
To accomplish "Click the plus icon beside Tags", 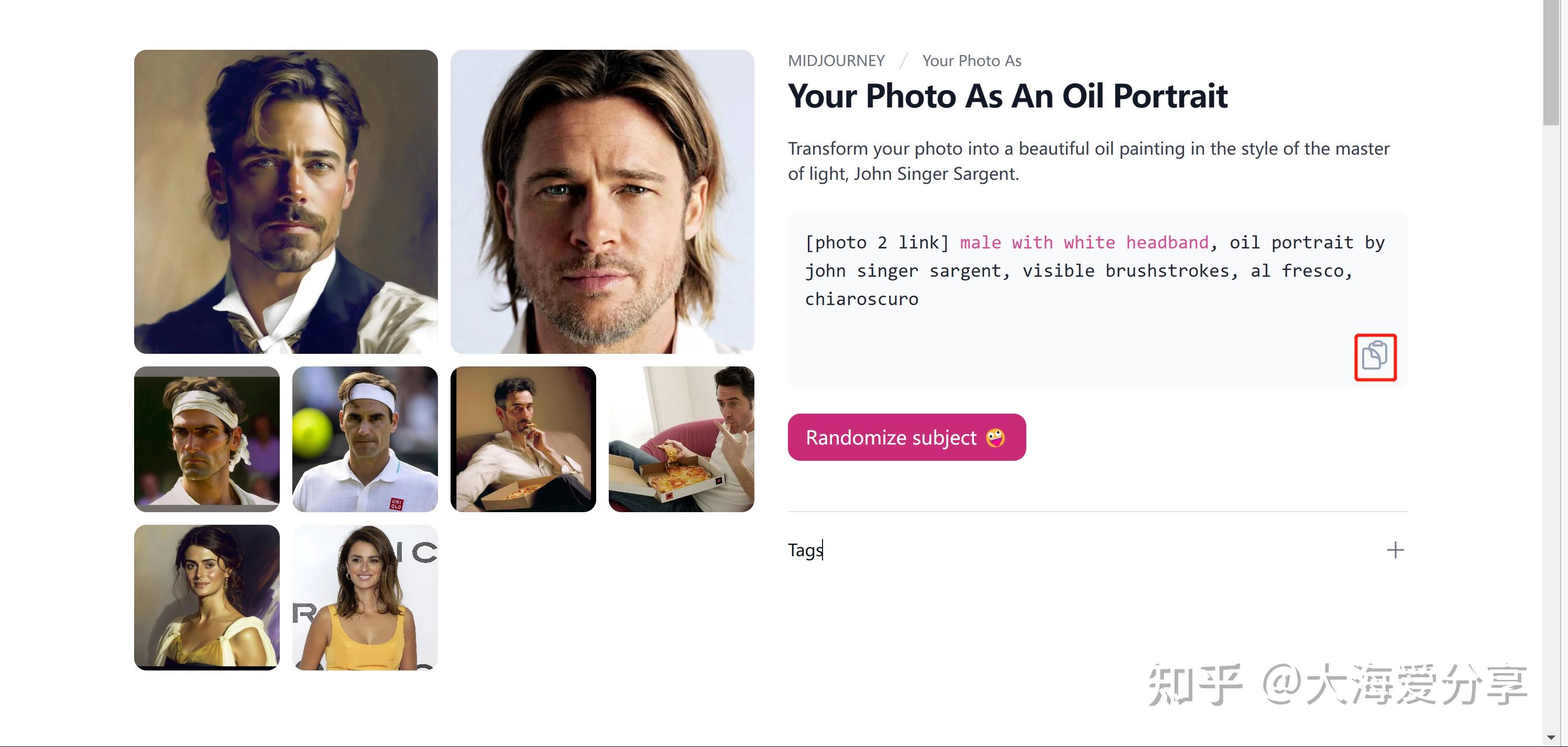I will click(x=1395, y=550).
